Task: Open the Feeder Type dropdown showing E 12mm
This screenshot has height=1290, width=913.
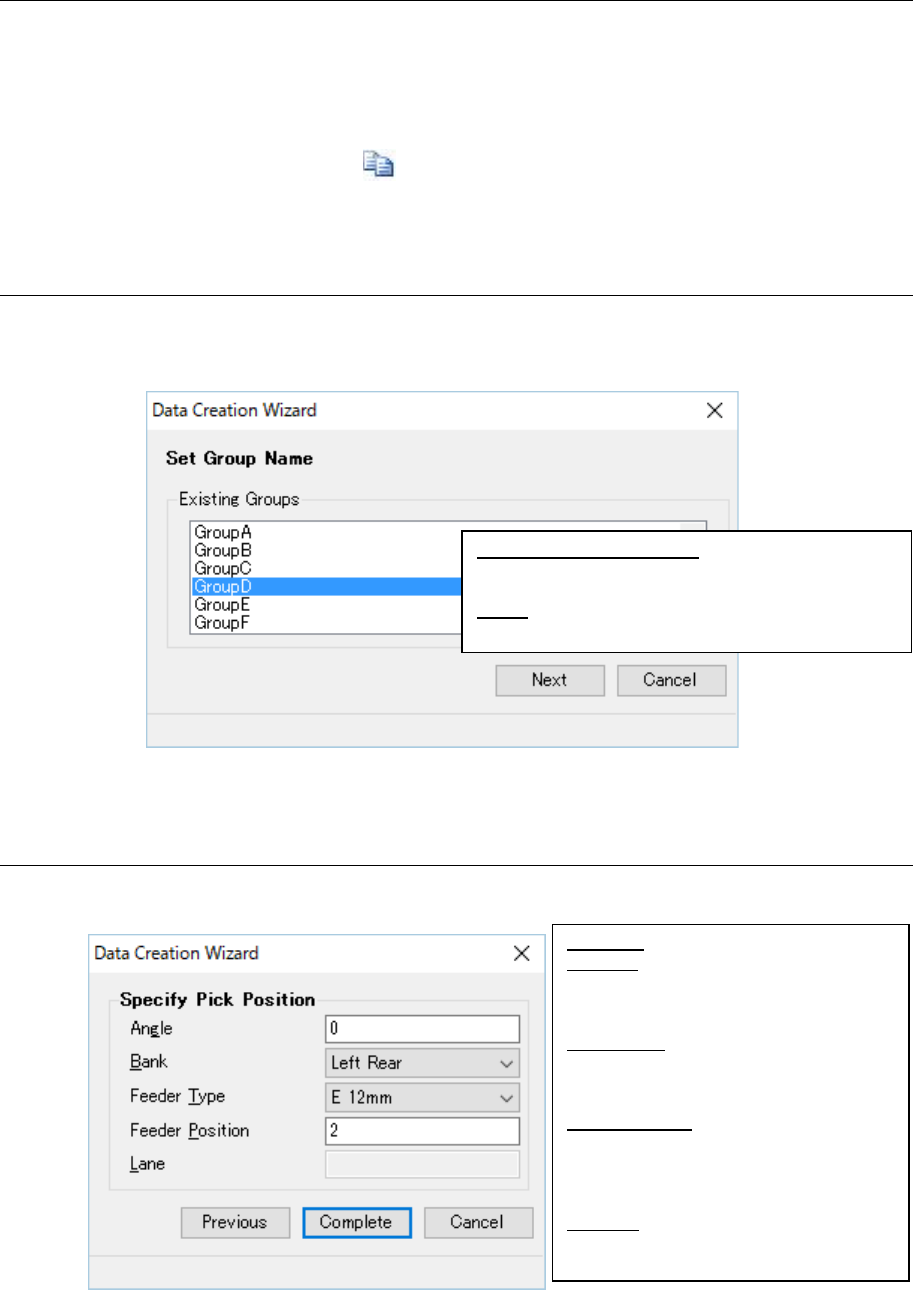Action: 422,1097
